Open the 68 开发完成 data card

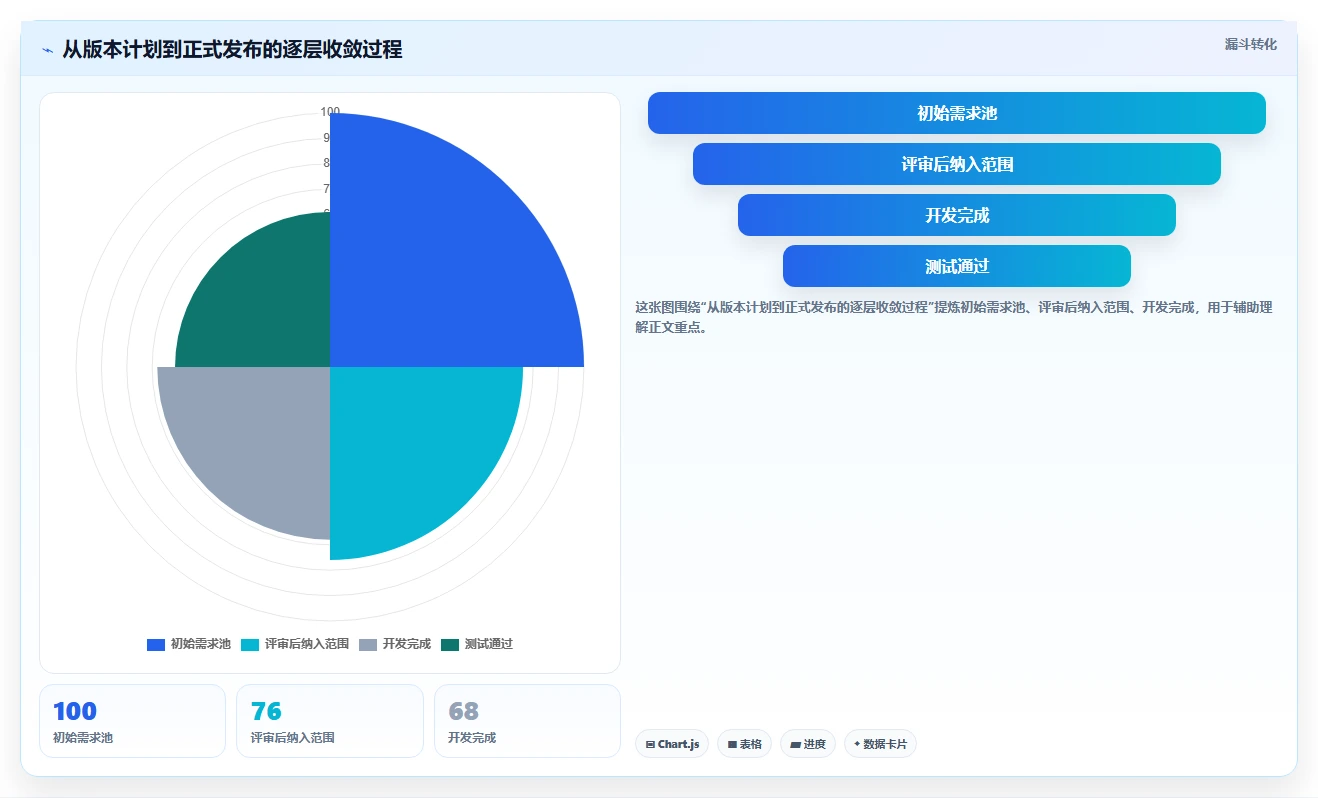pyautogui.click(x=527, y=721)
